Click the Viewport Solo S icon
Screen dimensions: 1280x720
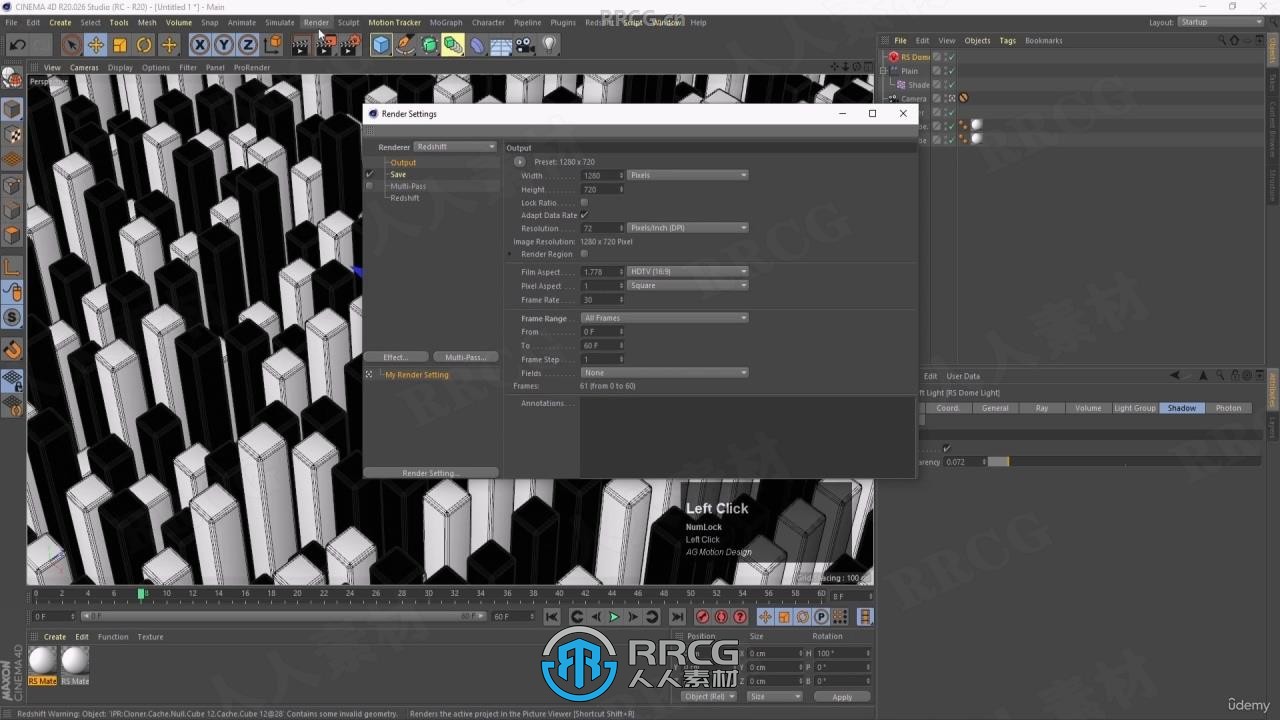pos(12,317)
